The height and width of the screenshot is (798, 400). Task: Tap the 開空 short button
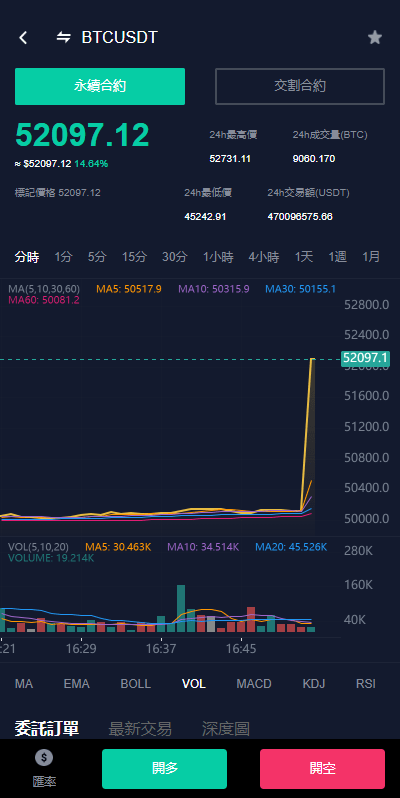pos(322,768)
